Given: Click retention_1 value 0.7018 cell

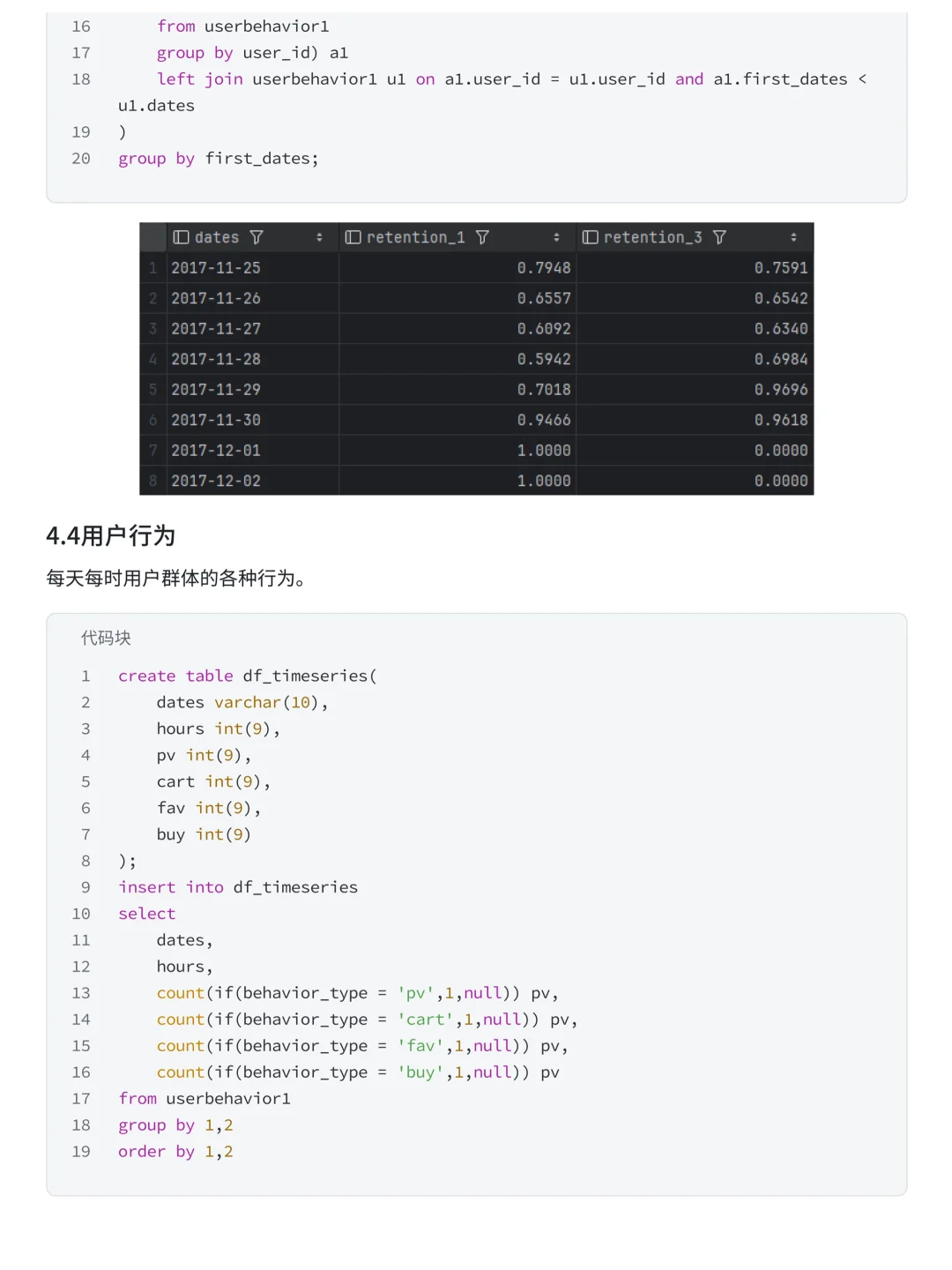Looking at the screenshot, I should pos(457,390).
